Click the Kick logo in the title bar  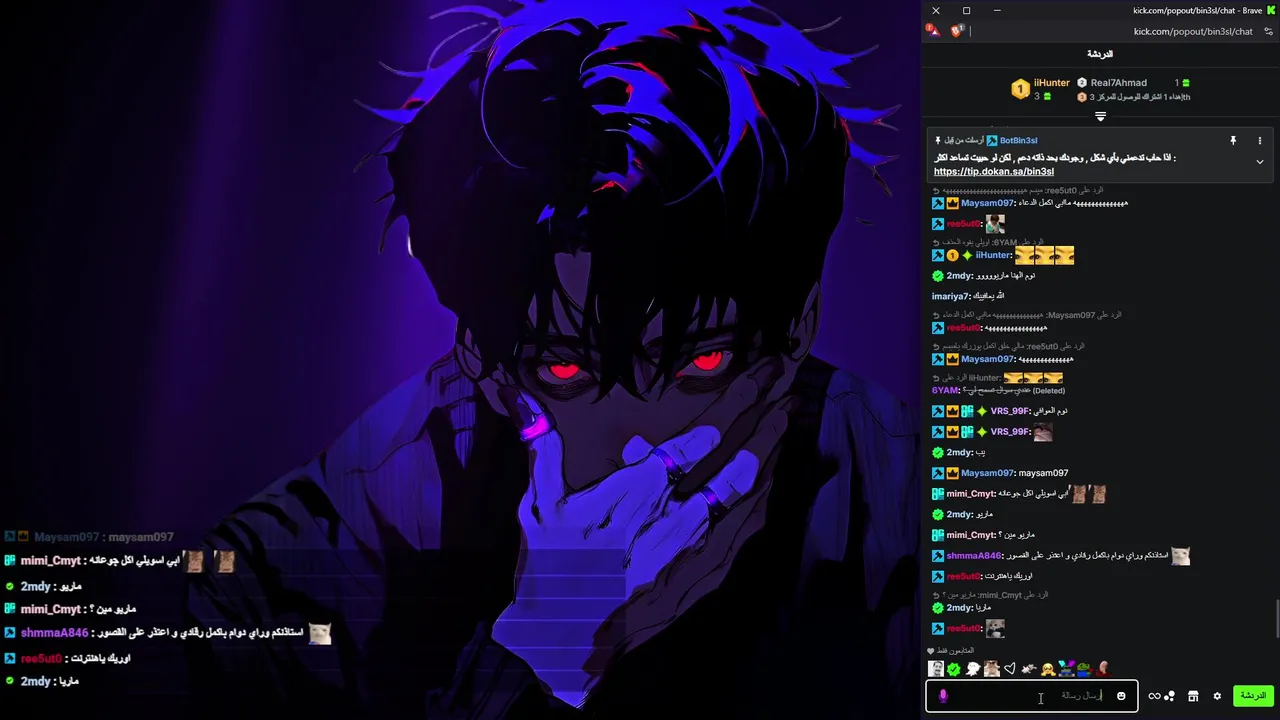[x=1270, y=10]
